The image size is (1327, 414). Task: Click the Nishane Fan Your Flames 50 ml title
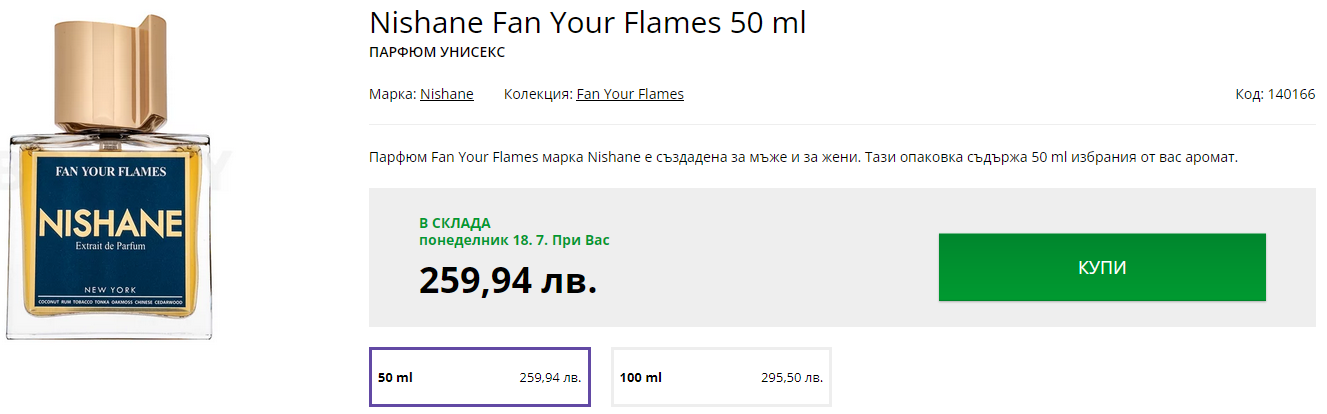pos(587,23)
